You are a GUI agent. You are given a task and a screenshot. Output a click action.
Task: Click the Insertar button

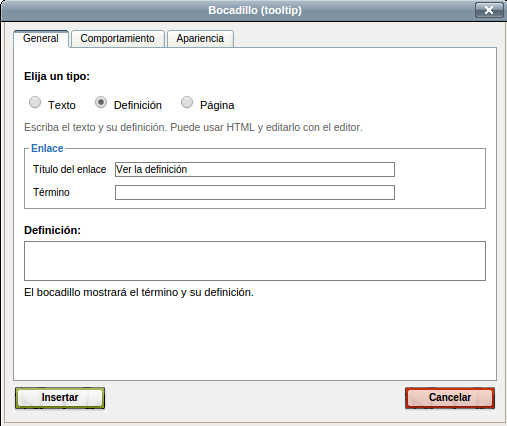click(x=60, y=398)
